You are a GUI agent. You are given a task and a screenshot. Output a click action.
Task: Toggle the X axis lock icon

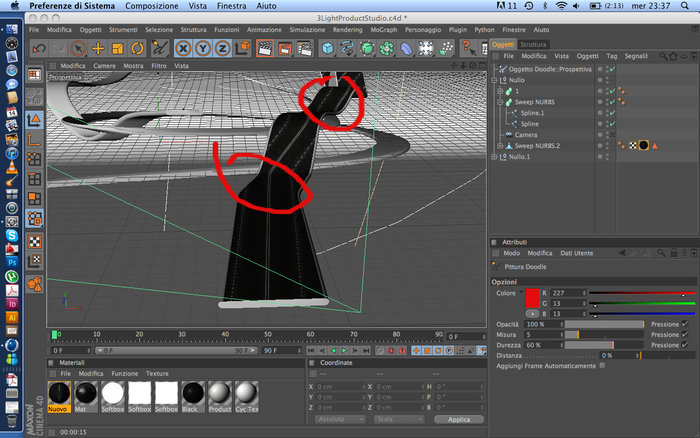coord(183,48)
